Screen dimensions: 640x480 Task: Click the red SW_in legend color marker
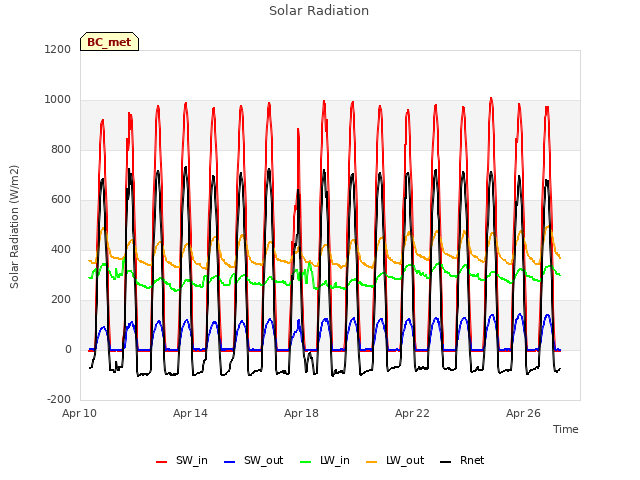click(x=162, y=462)
